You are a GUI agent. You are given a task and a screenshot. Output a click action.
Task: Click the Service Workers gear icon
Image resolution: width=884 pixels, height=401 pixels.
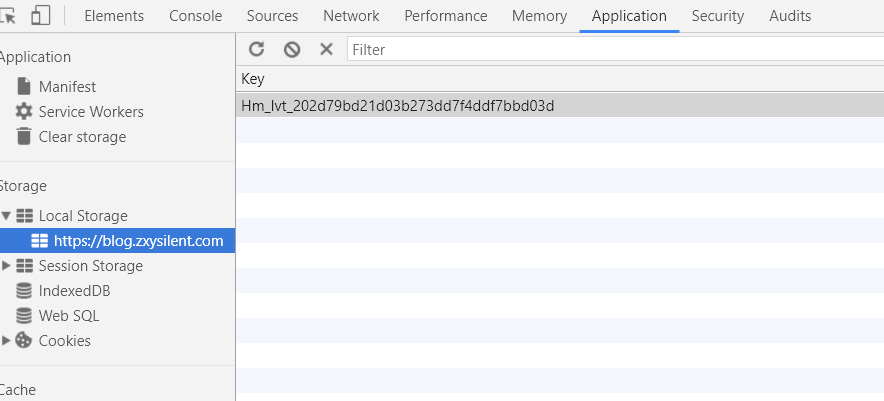(24, 111)
